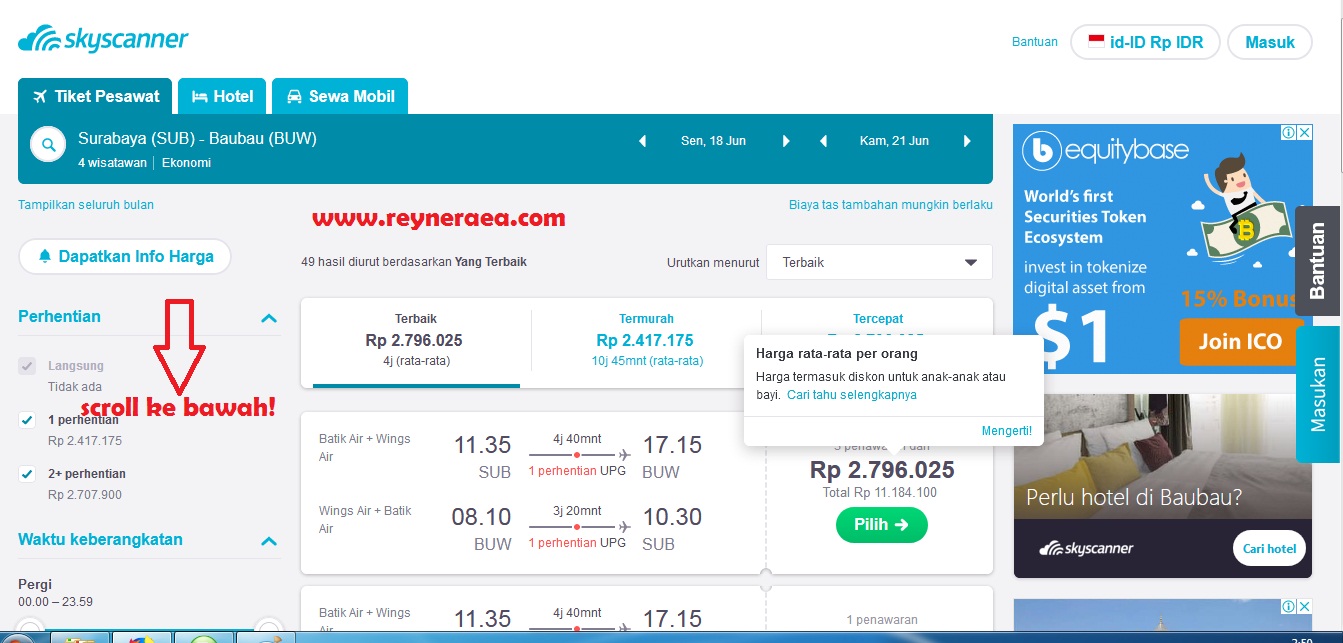Click the AdChoices info icon on equitybase ad
This screenshot has width=1343, height=643.
(1290, 132)
